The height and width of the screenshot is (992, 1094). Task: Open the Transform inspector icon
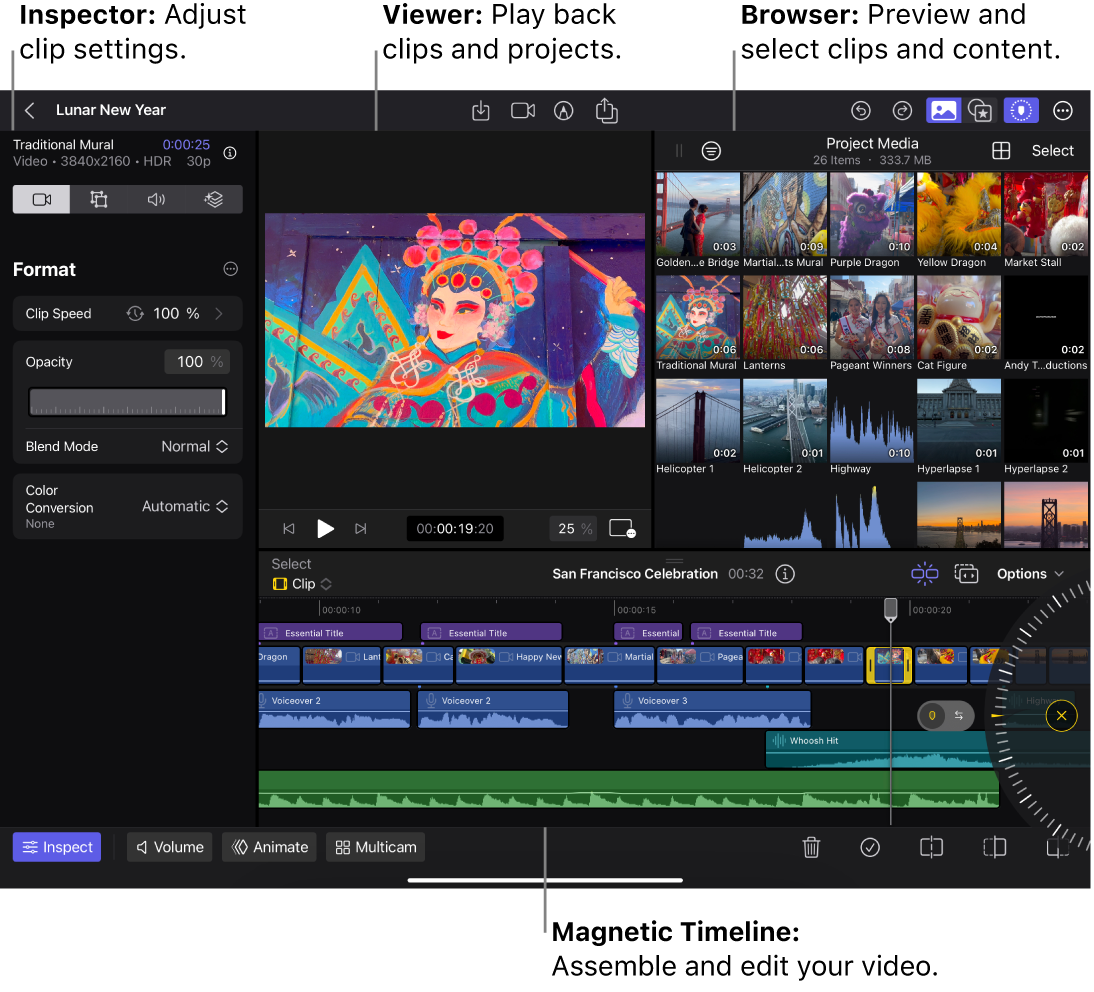pyautogui.click(x=98, y=199)
